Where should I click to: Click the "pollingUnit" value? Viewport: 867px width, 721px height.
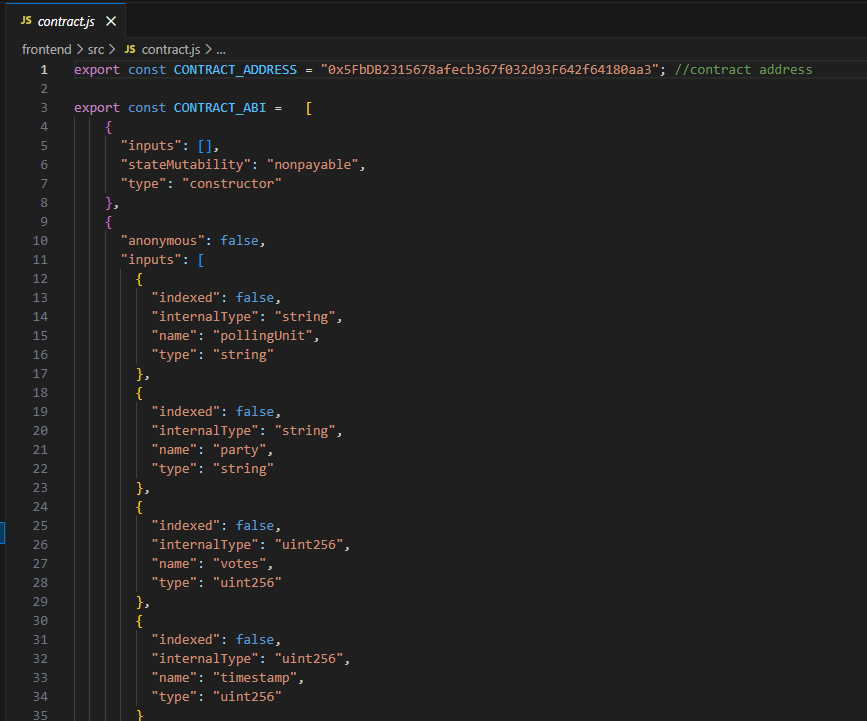[263, 336]
